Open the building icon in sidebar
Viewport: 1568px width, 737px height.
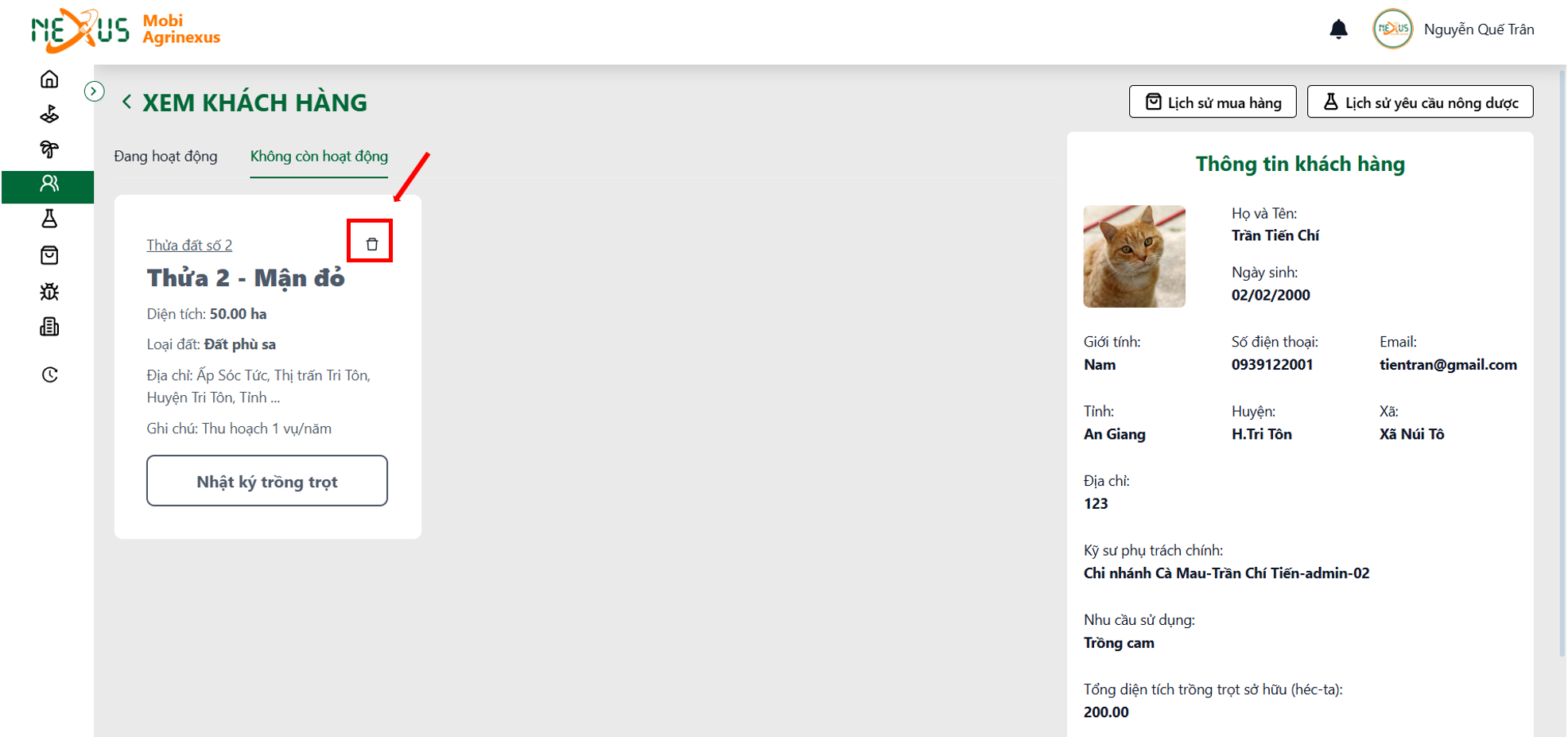(49, 327)
